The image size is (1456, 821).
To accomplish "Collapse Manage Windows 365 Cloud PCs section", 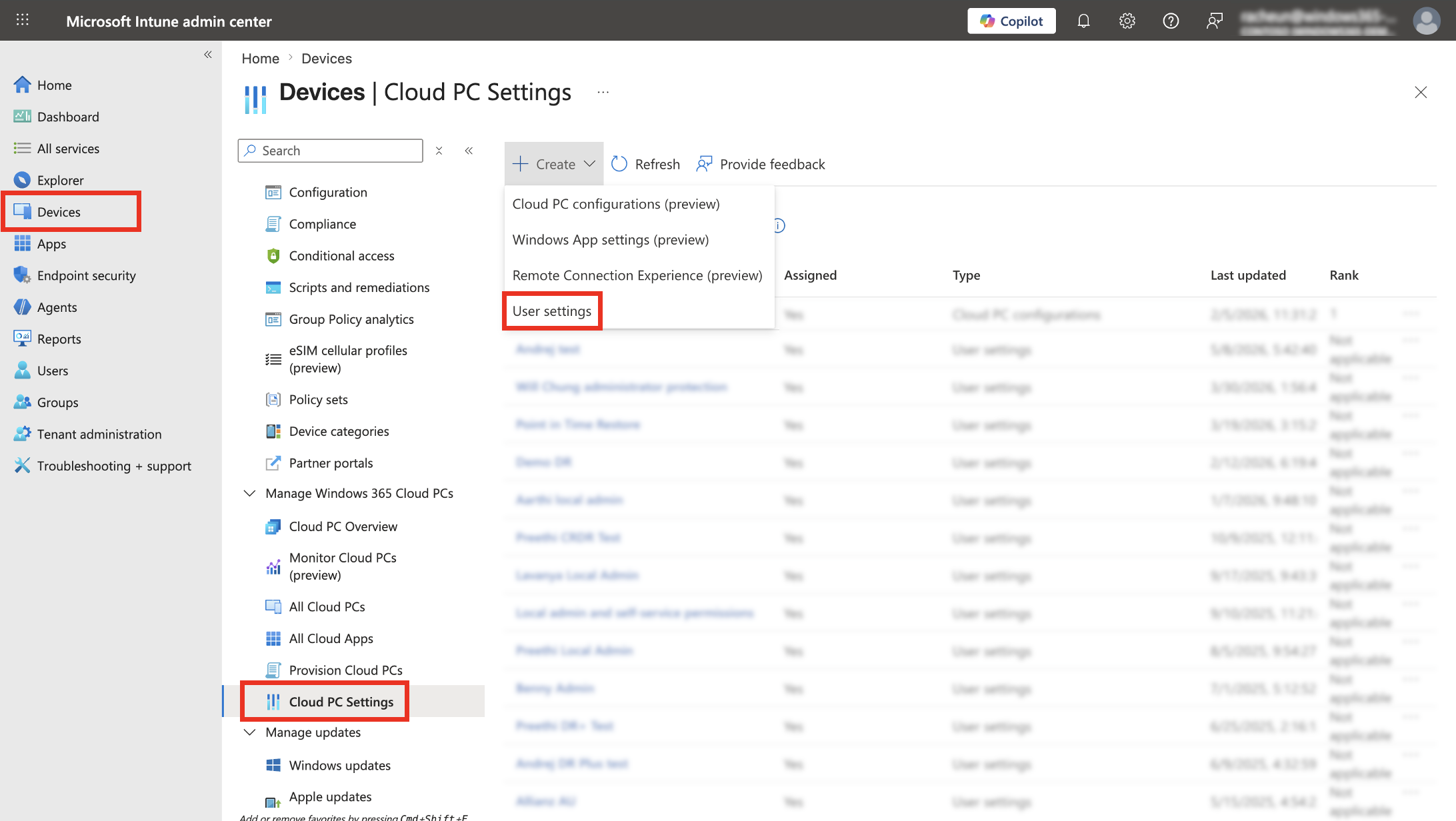I will click(249, 493).
